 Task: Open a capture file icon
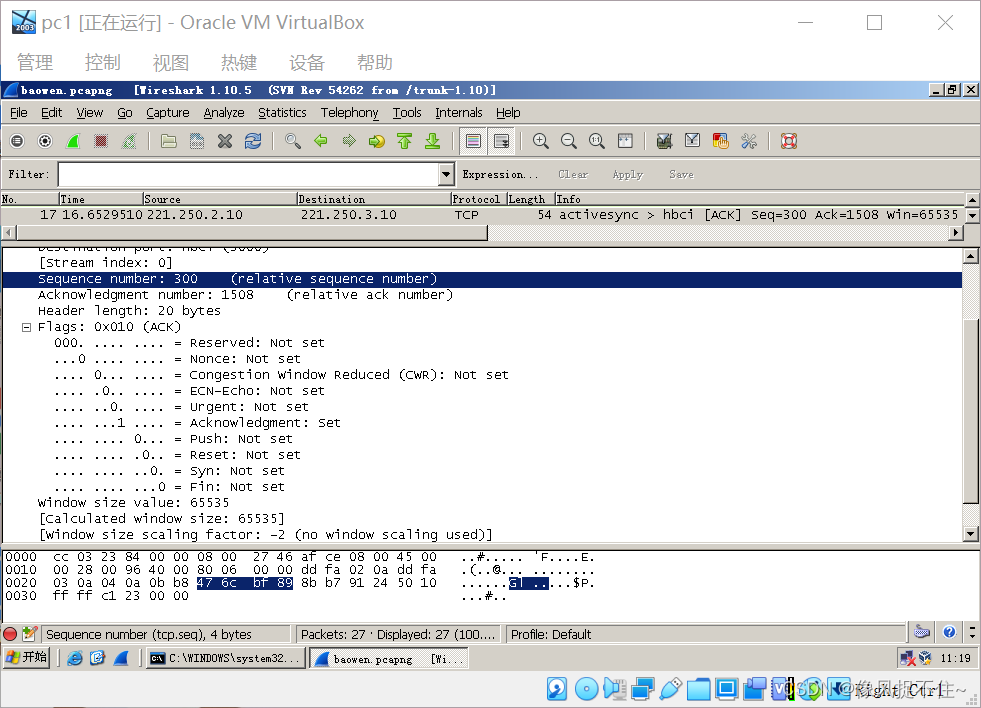pyautogui.click(x=168, y=141)
